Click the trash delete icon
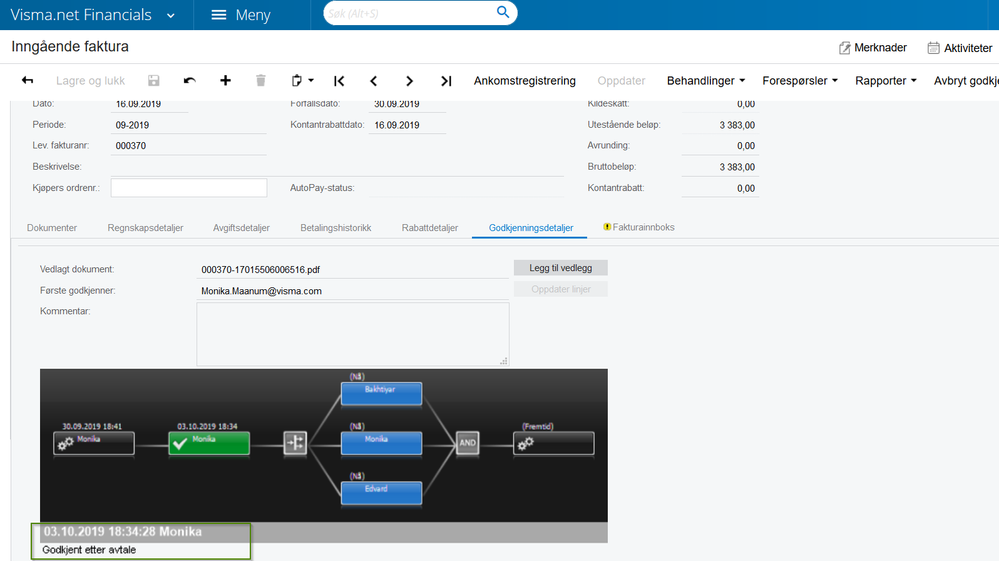 click(x=261, y=80)
